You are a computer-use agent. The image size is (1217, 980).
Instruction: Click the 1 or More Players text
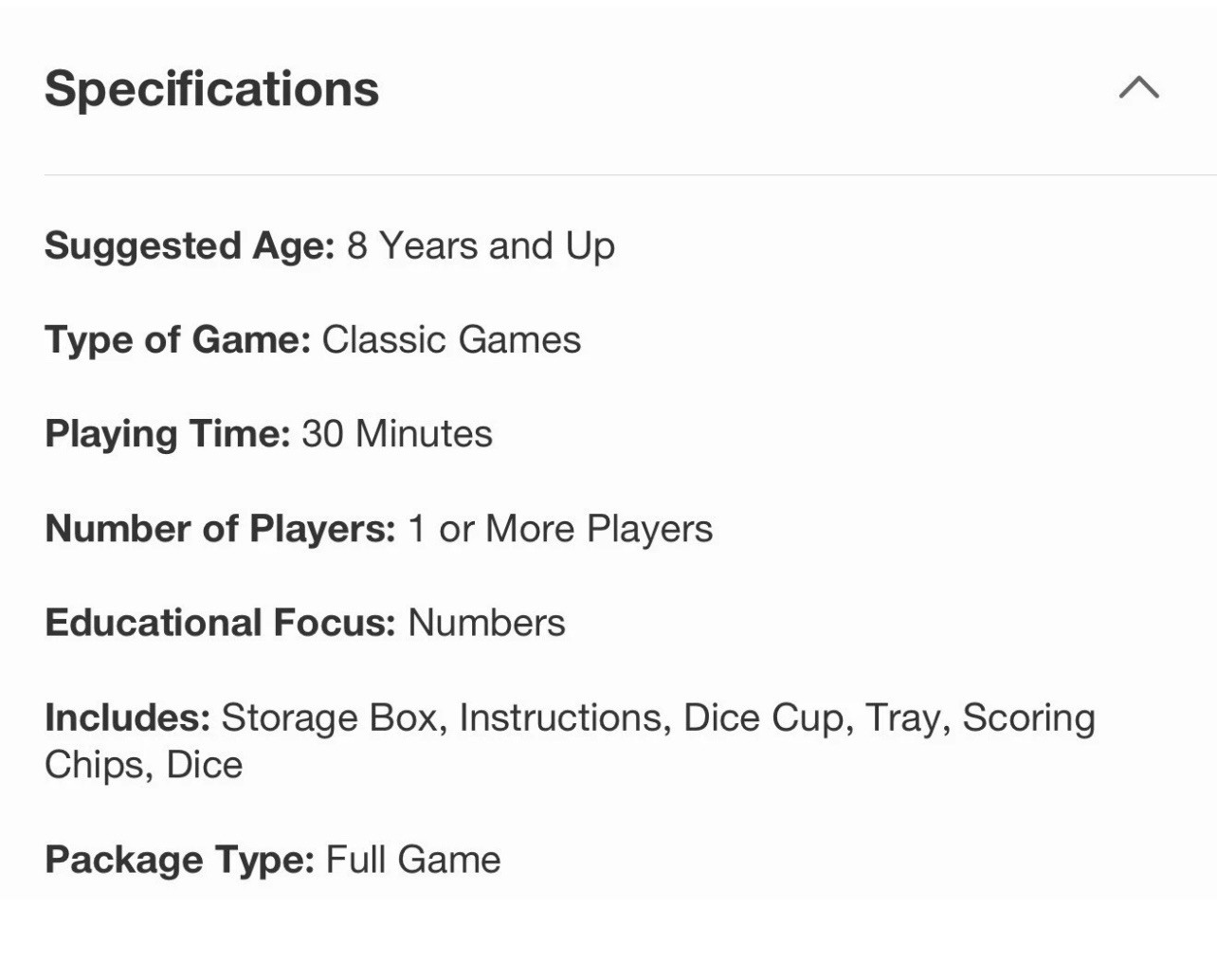point(560,529)
